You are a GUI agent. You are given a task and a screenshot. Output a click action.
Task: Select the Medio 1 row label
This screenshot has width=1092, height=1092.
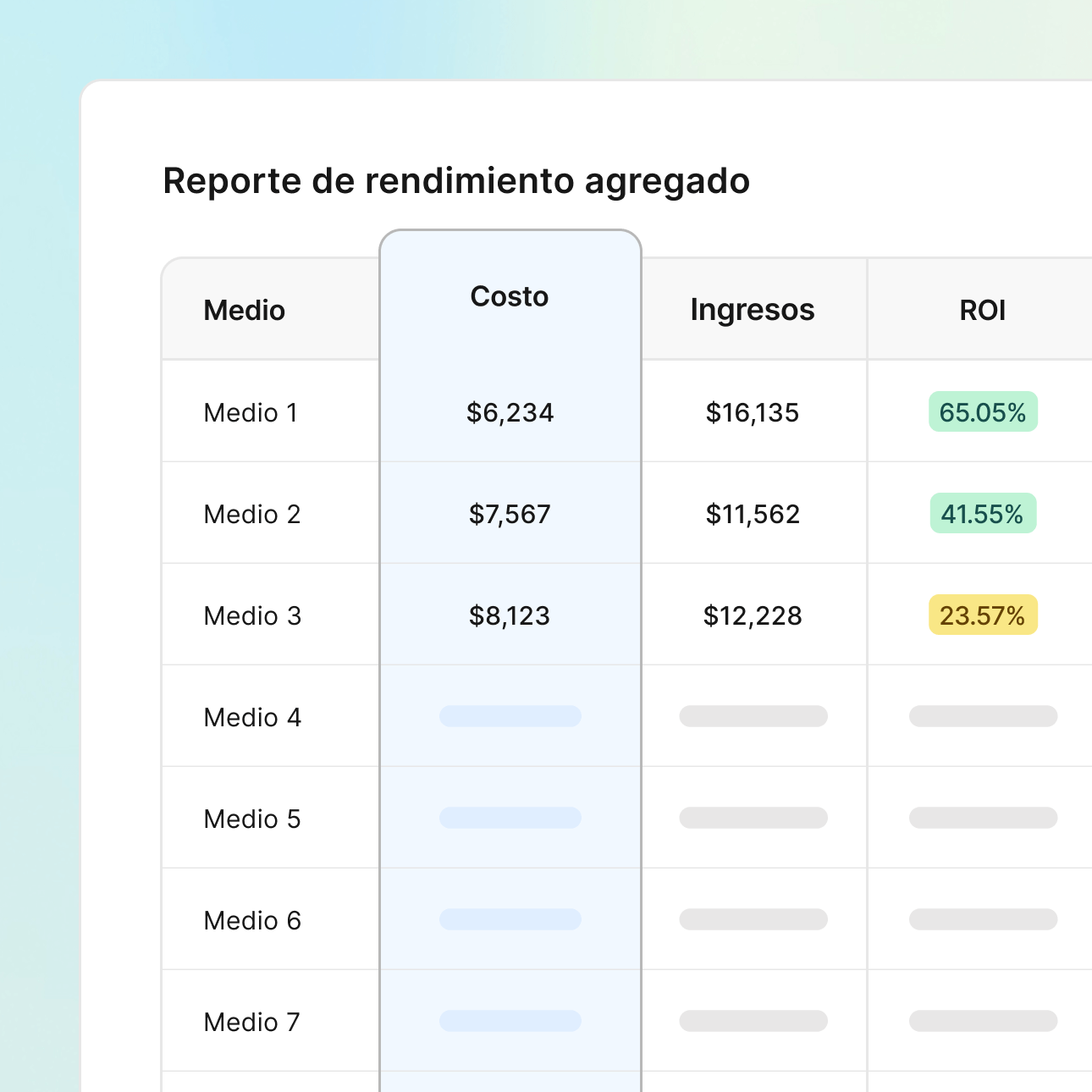click(x=251, y=412)
